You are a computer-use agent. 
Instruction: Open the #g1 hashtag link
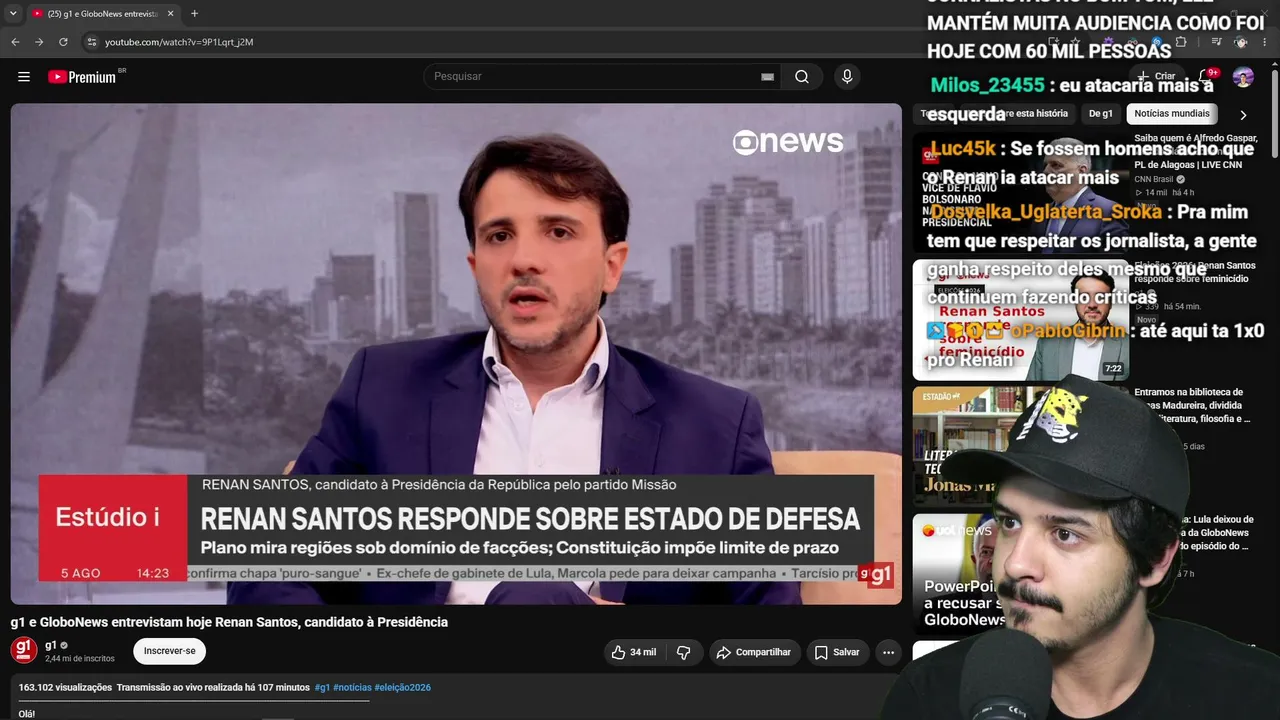pos(322,688)
